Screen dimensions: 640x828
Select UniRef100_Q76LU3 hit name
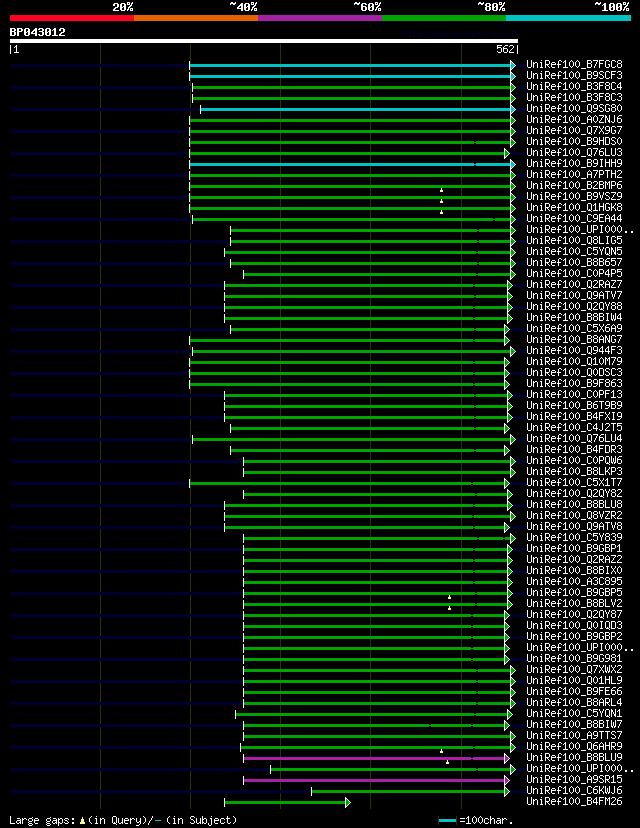tap(574, 152)
